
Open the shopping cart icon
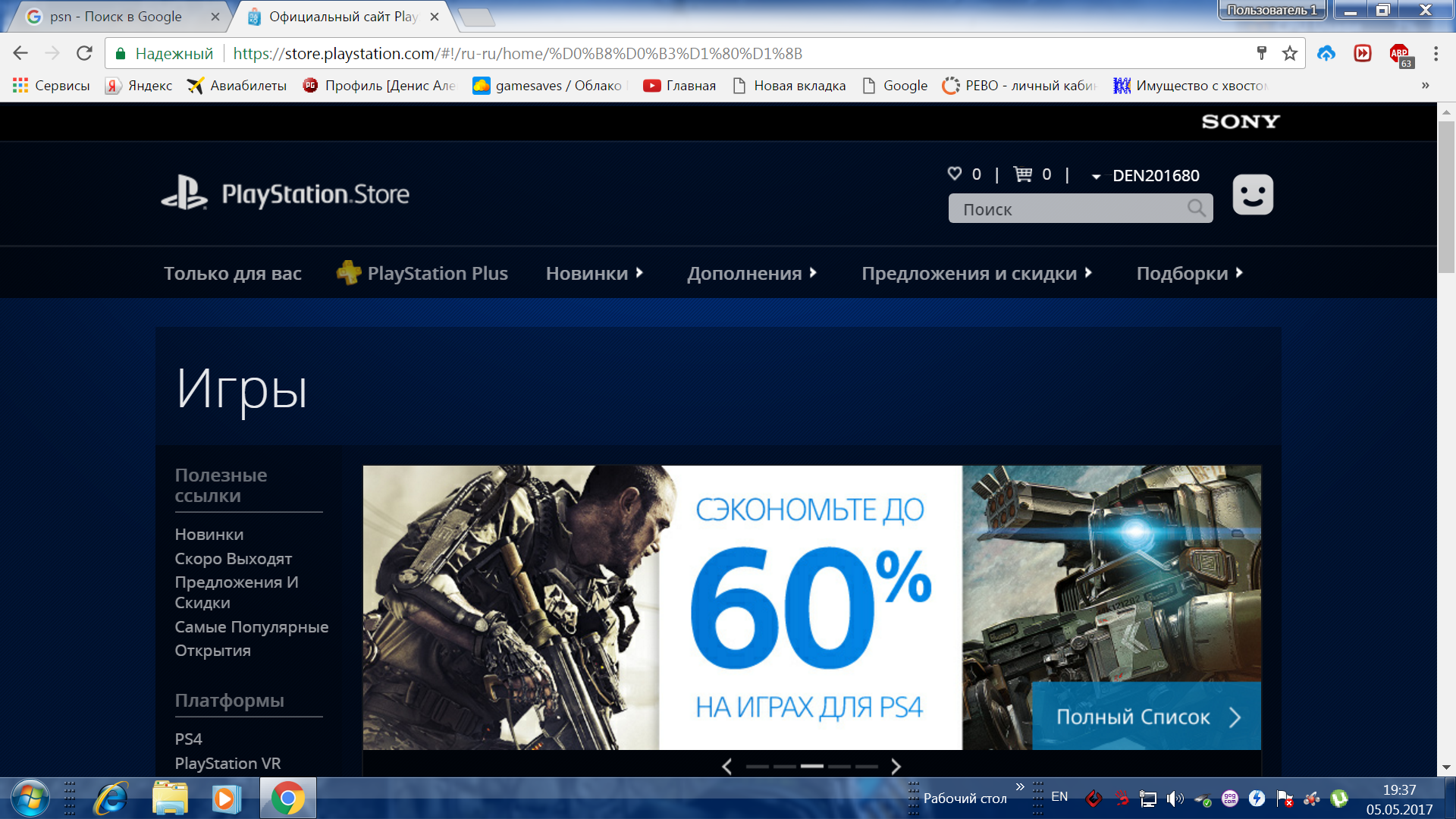(1022, 174)
